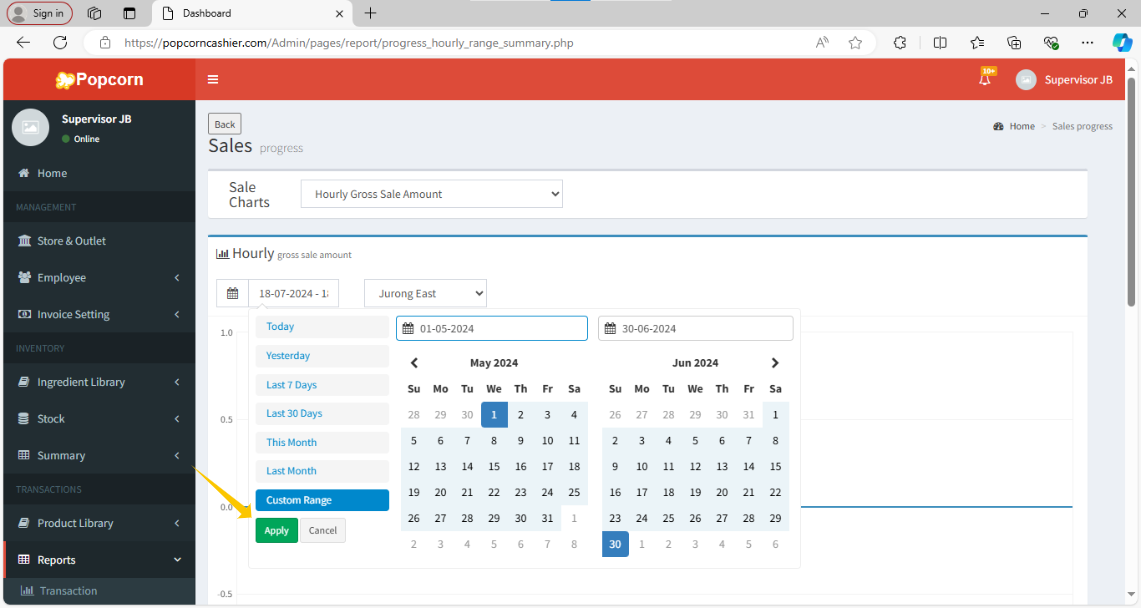The height and width of the screenshot is (608, 1141).
Task: Select the Today range preset
Action: [322, 327]
